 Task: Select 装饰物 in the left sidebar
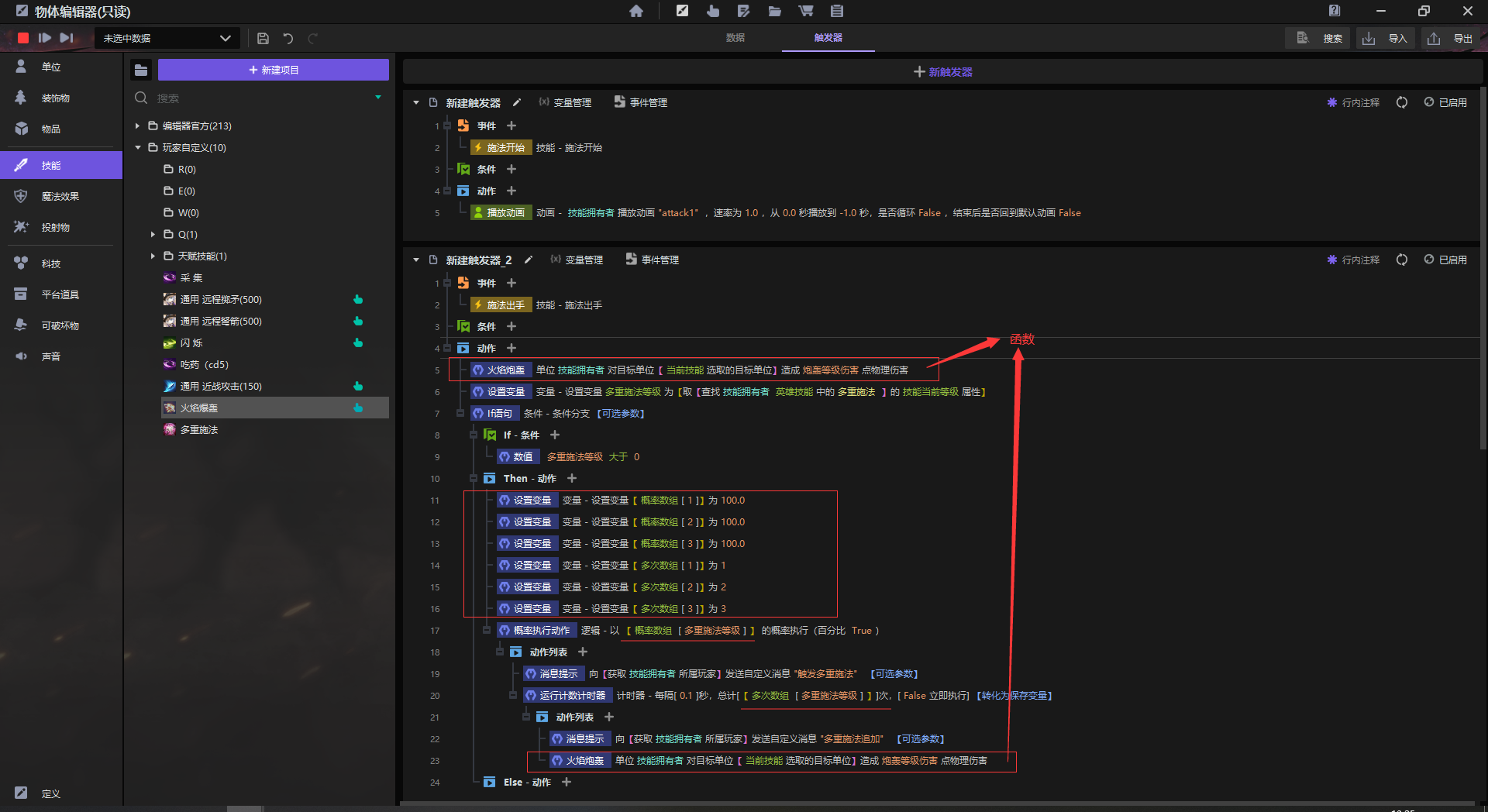(x=61, y=98)
